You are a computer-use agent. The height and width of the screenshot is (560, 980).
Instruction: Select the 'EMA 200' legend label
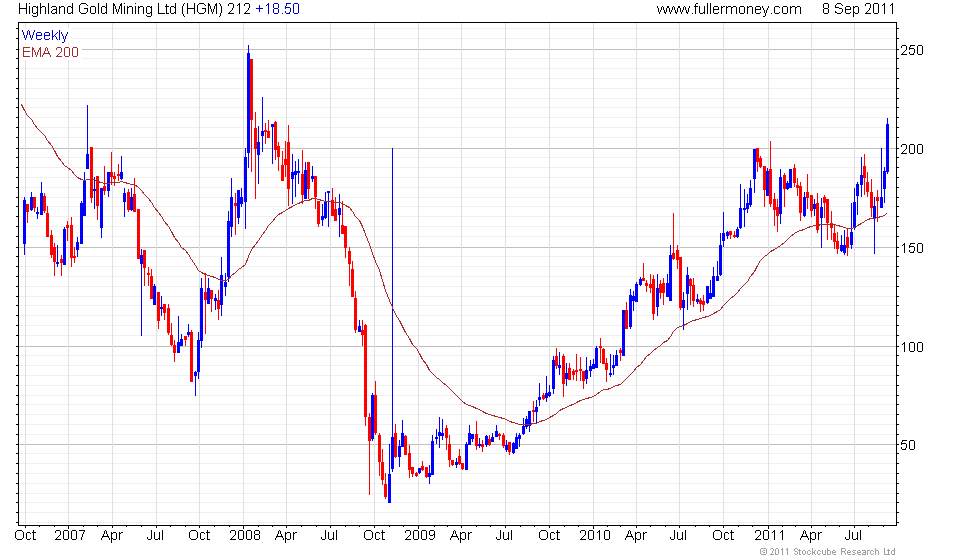coord(50,52)
